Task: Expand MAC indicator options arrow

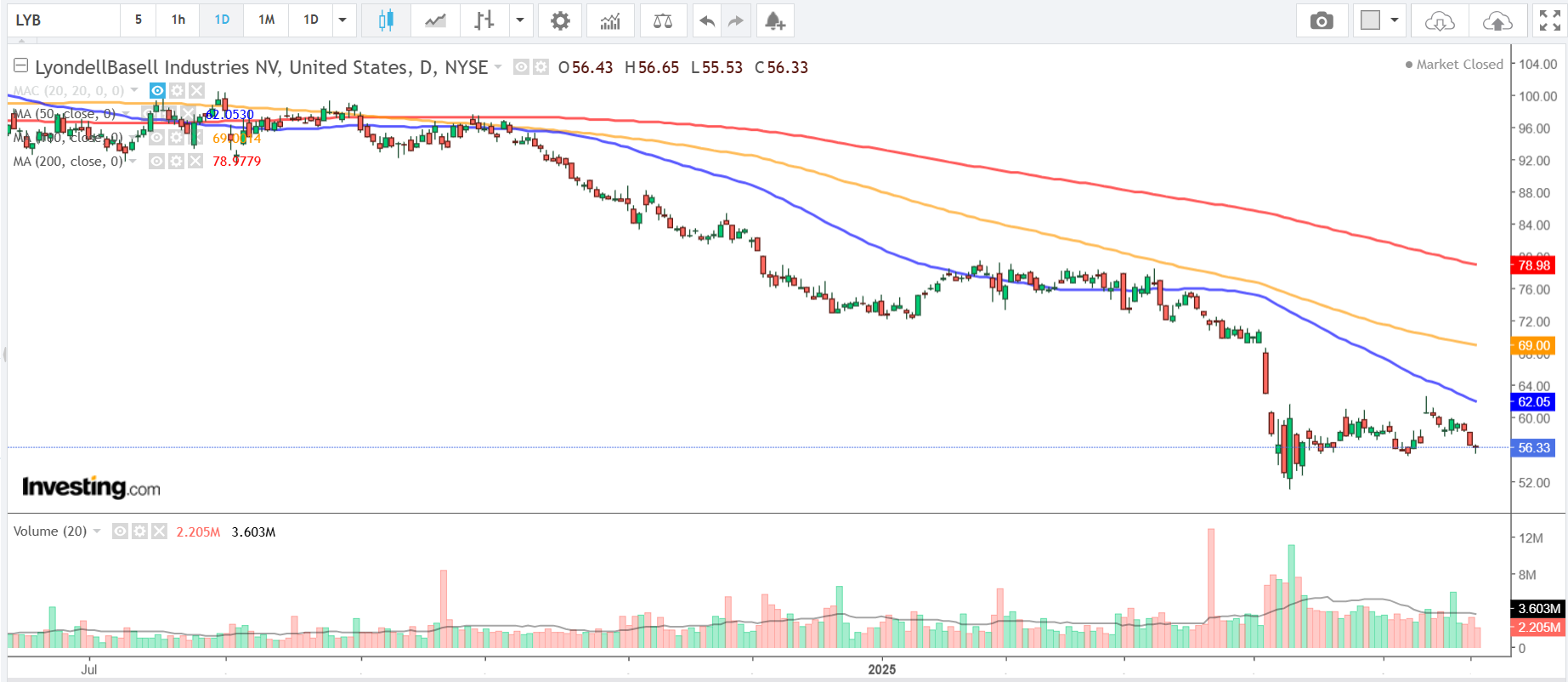Action: coord(134,90)
